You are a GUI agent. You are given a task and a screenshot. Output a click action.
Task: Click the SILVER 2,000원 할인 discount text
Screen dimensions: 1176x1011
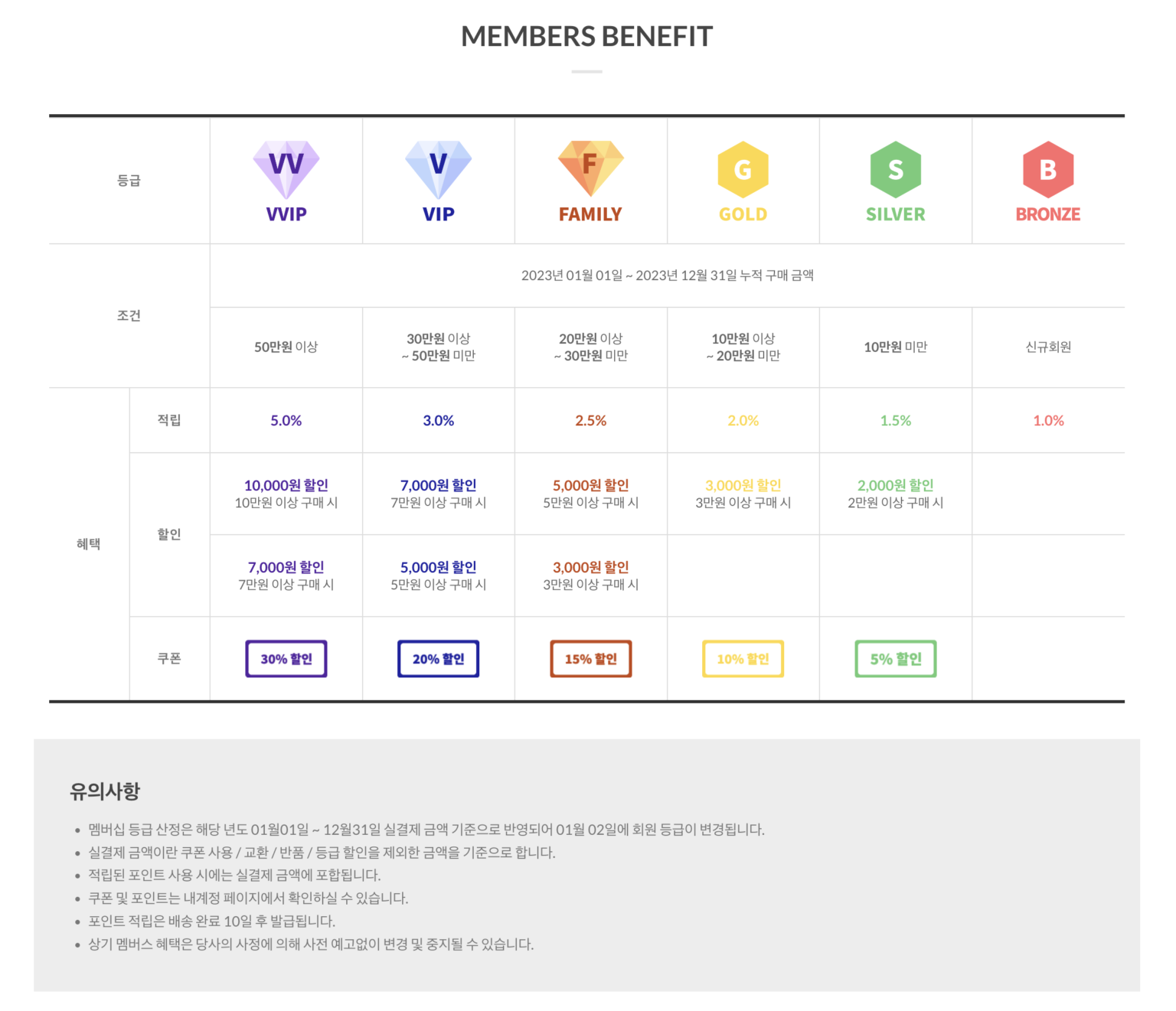[895, 485]
